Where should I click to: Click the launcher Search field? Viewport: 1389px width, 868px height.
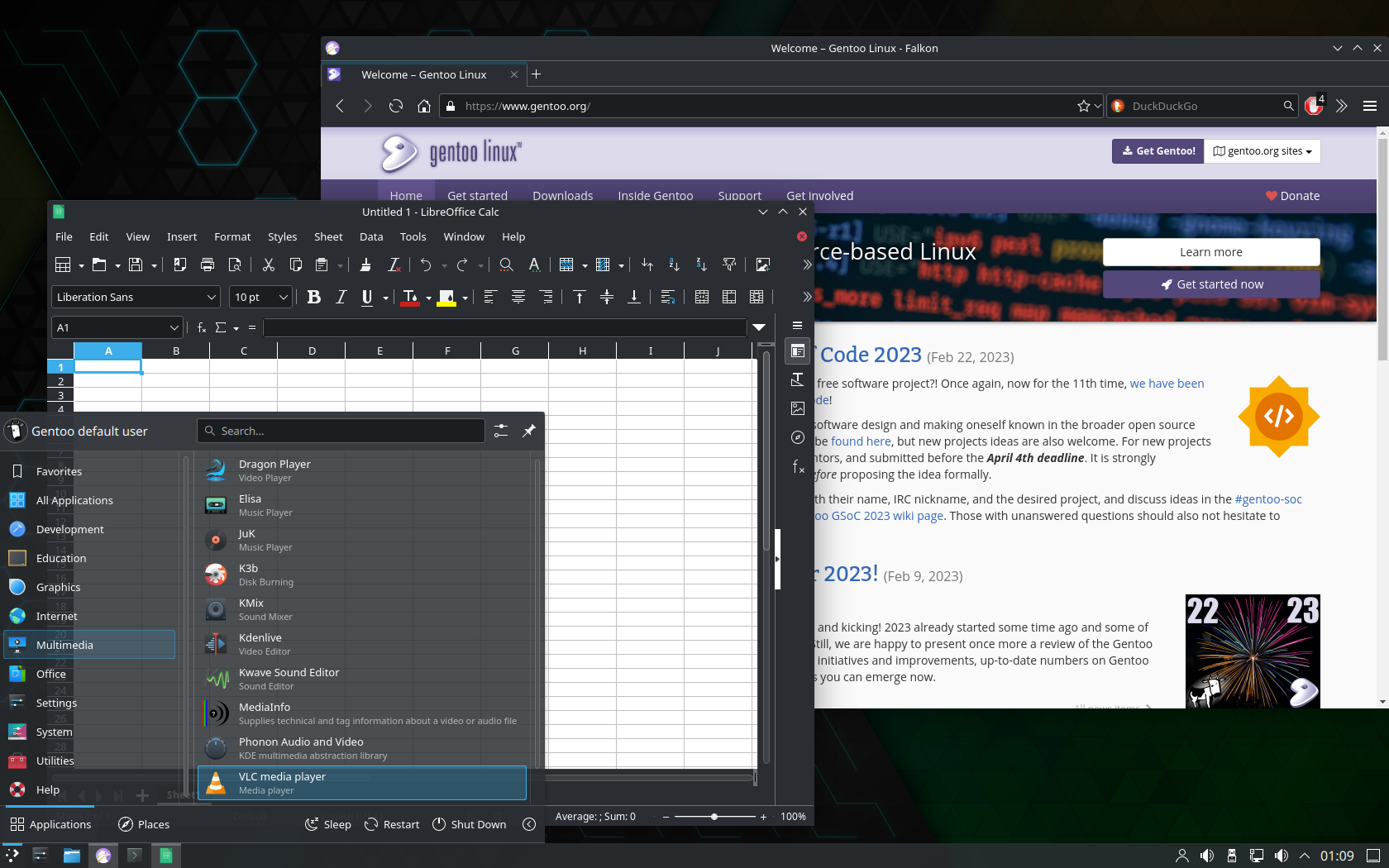[x=341, y=431]
